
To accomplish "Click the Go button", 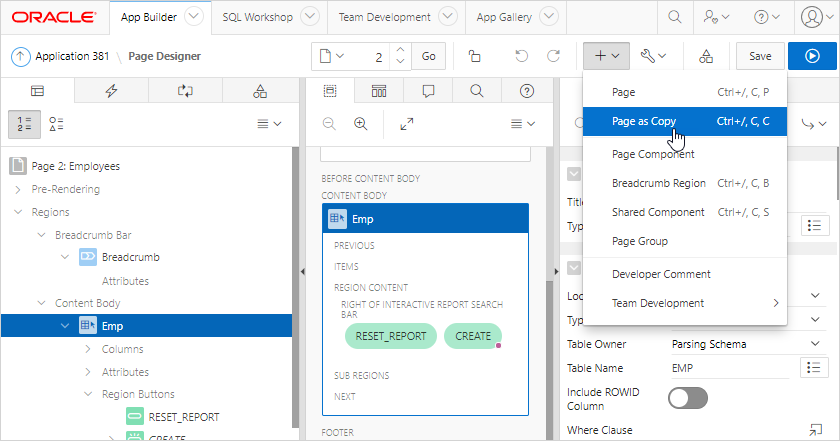I will tap(429, 56).
